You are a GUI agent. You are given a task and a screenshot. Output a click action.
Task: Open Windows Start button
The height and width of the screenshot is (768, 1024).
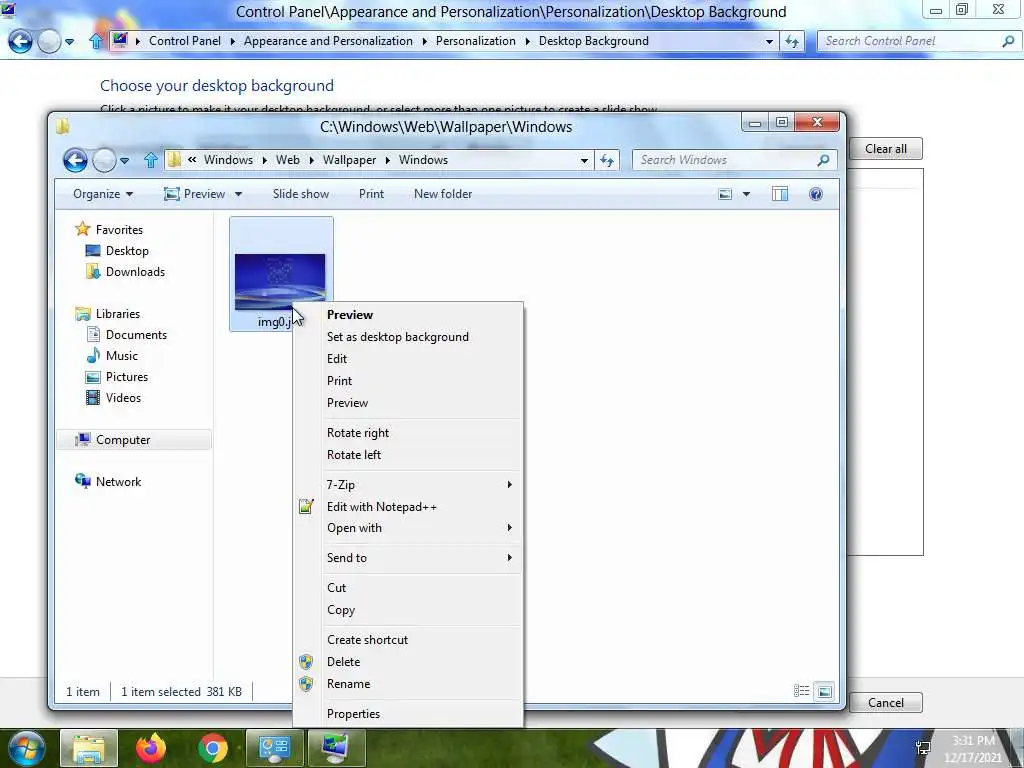coord(26,748)
